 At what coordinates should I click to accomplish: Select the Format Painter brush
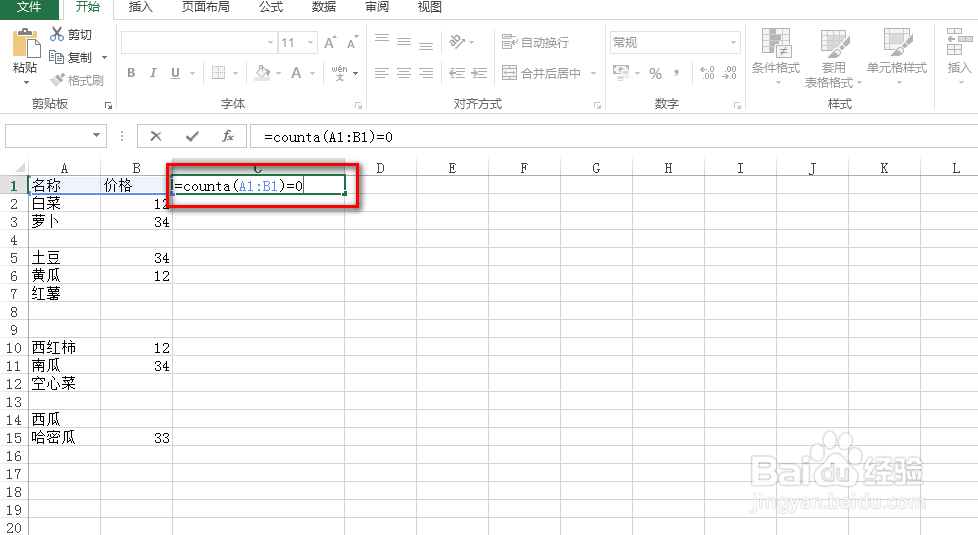coord(57,80)
